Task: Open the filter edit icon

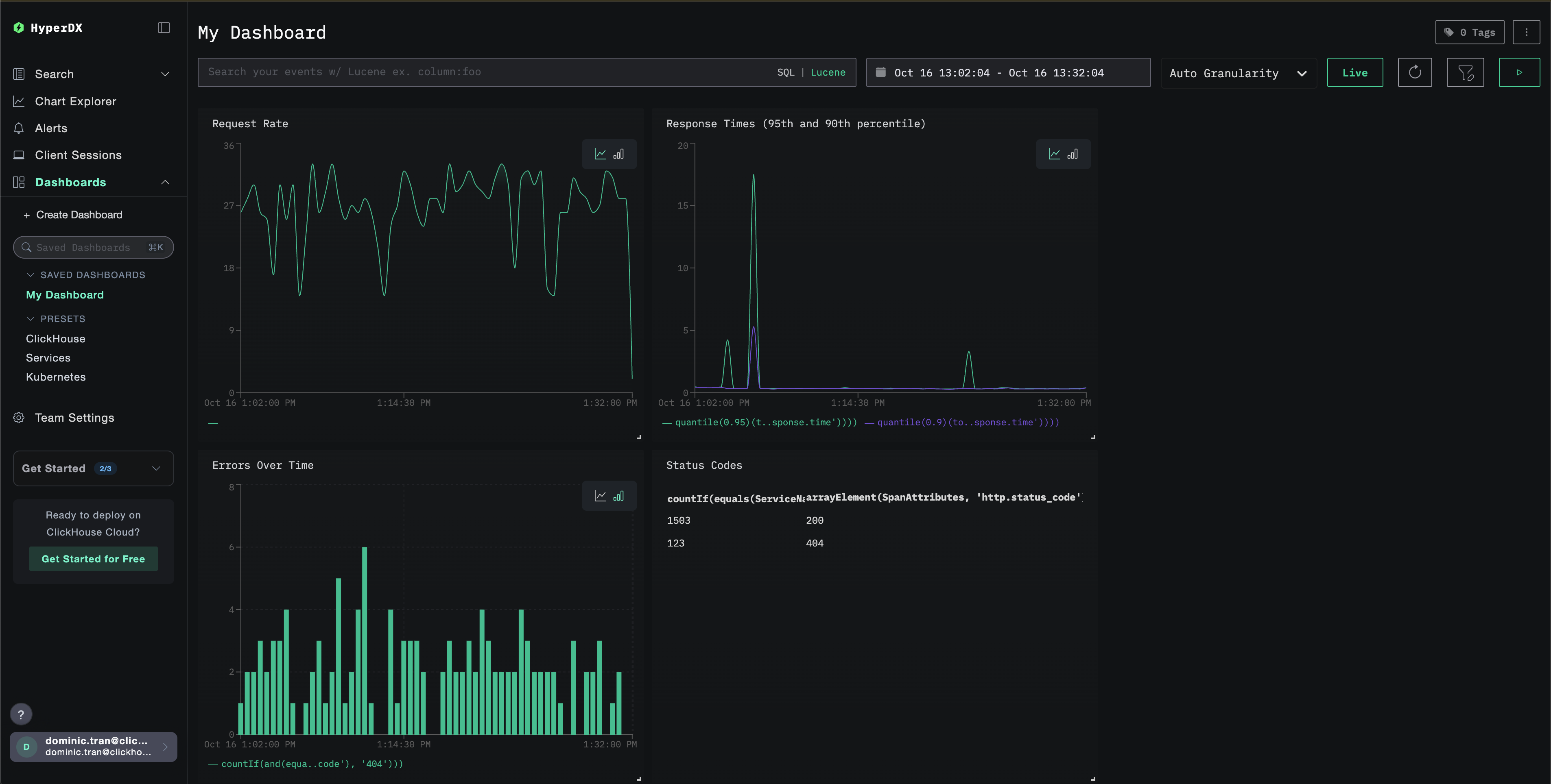Action: 1465,73
